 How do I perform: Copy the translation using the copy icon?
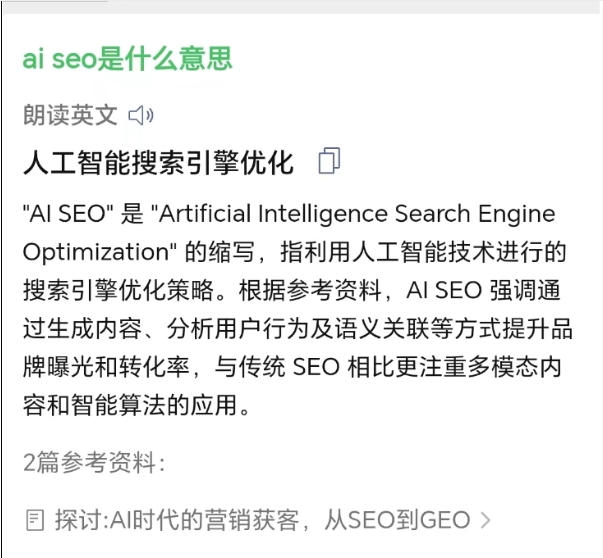[x=329, y=161]
